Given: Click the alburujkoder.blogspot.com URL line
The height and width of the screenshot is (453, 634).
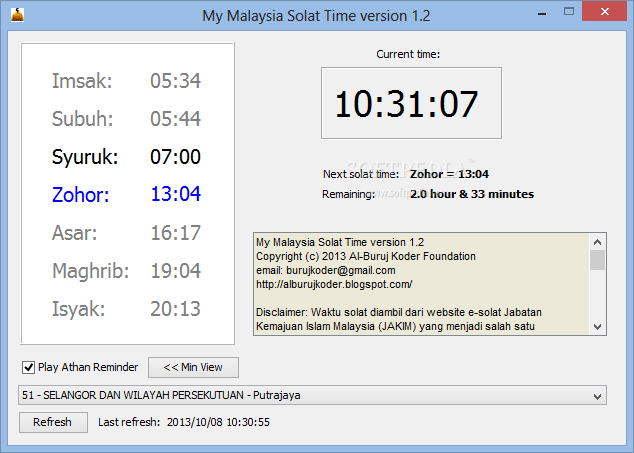Looking at the screenshot, I should (x=334, y=284).
